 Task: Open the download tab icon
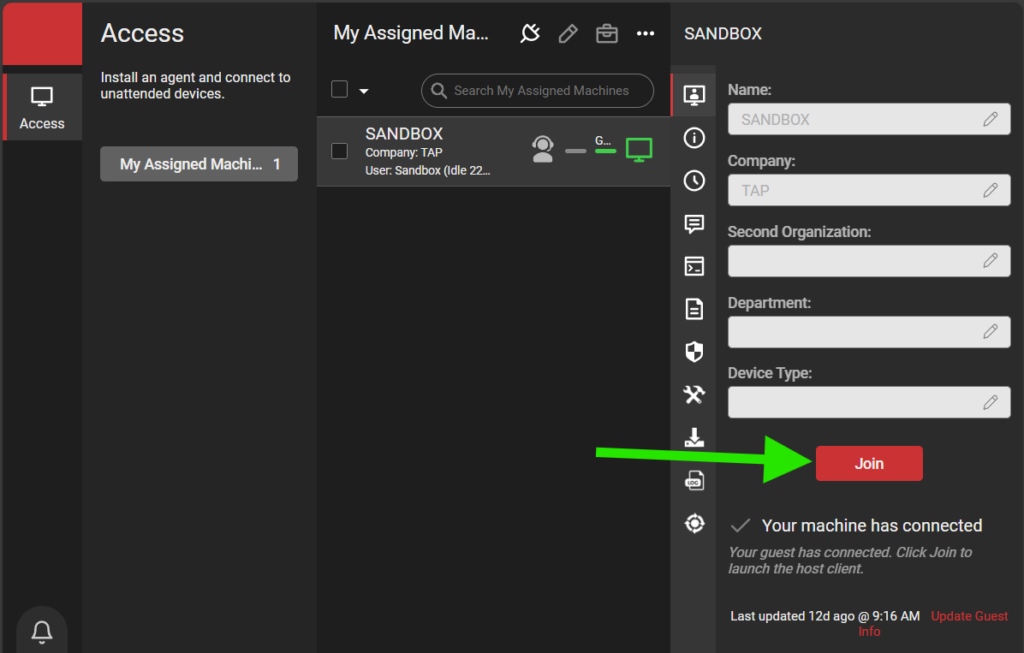pyautogui.click(x=694, y=437)
